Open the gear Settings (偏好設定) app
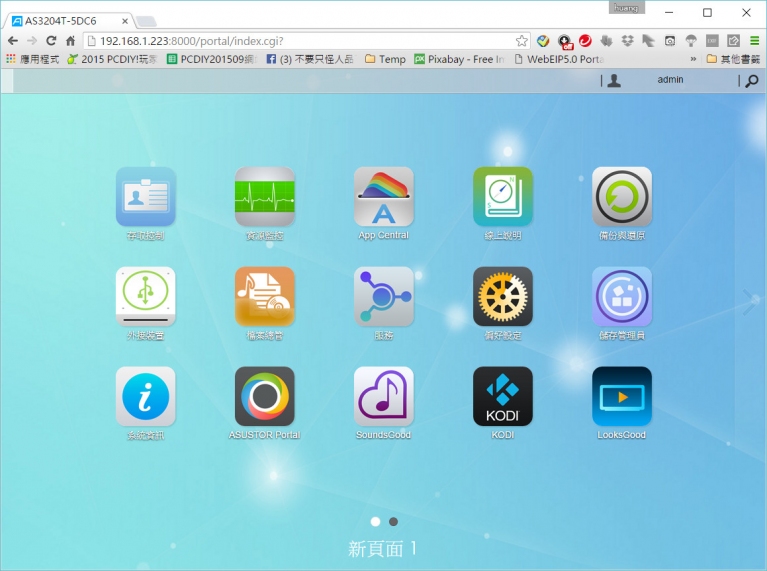 pos(503,296)
